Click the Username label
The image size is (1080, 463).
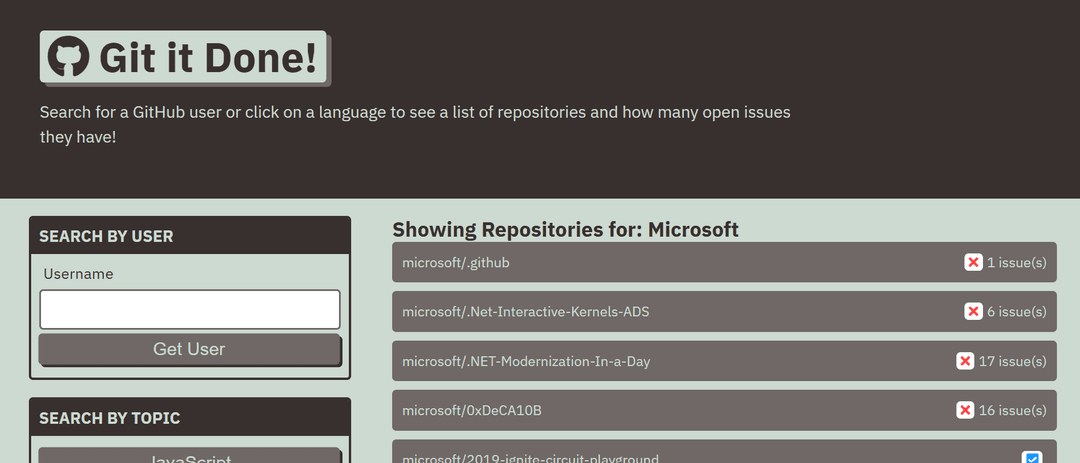click(79, 274)
